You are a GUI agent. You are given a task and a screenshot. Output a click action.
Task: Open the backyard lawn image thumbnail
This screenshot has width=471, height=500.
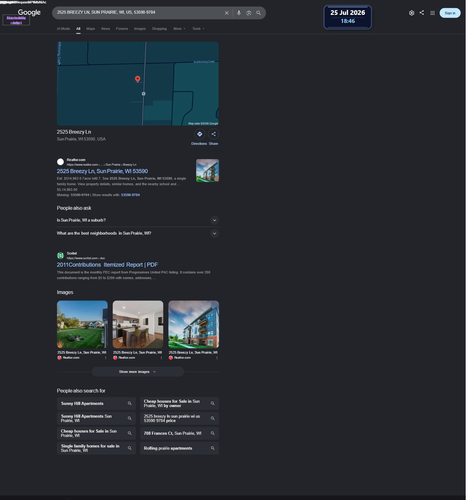click(82, 324)
